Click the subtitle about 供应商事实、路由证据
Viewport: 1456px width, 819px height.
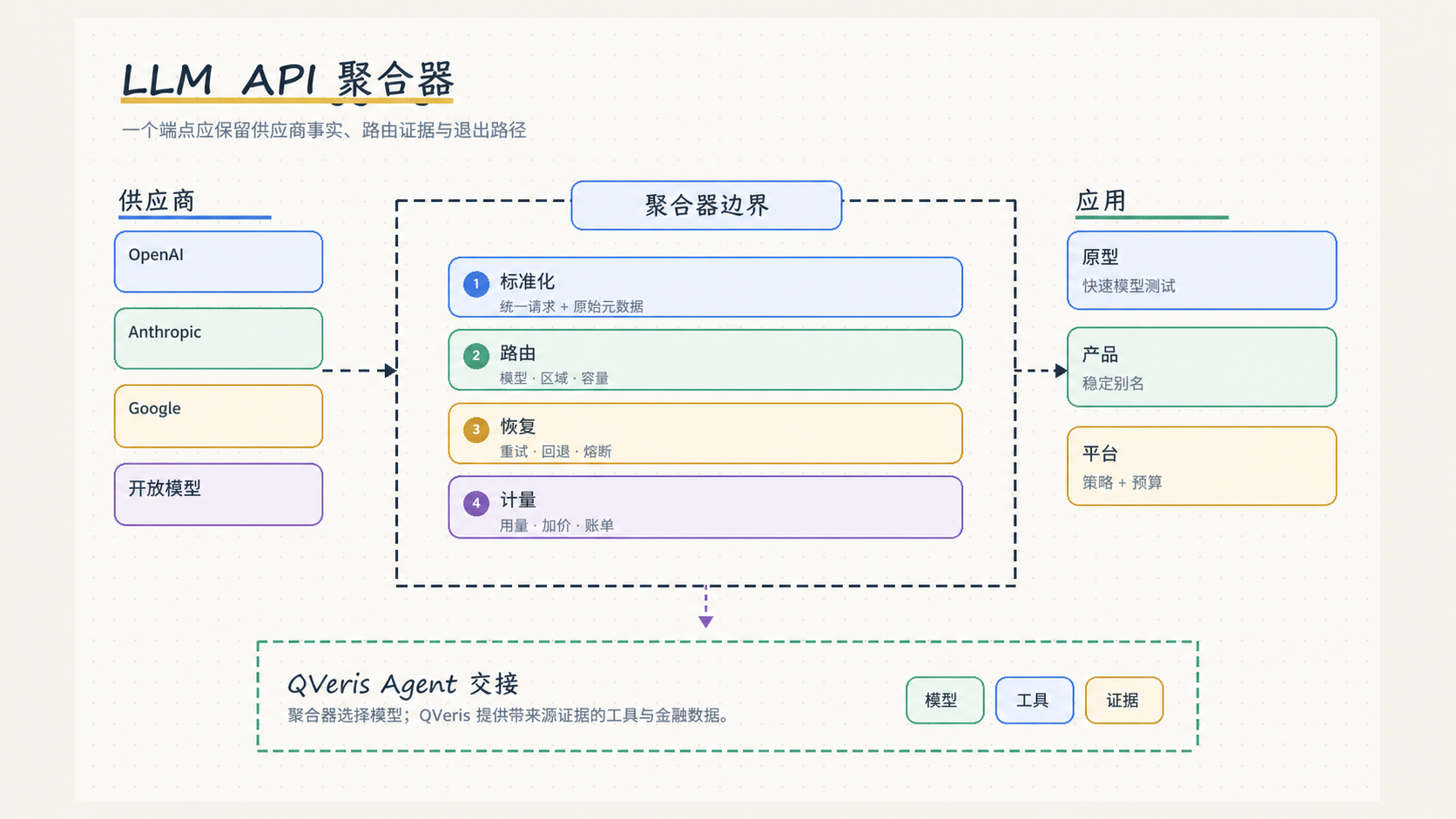pos(324,131)
